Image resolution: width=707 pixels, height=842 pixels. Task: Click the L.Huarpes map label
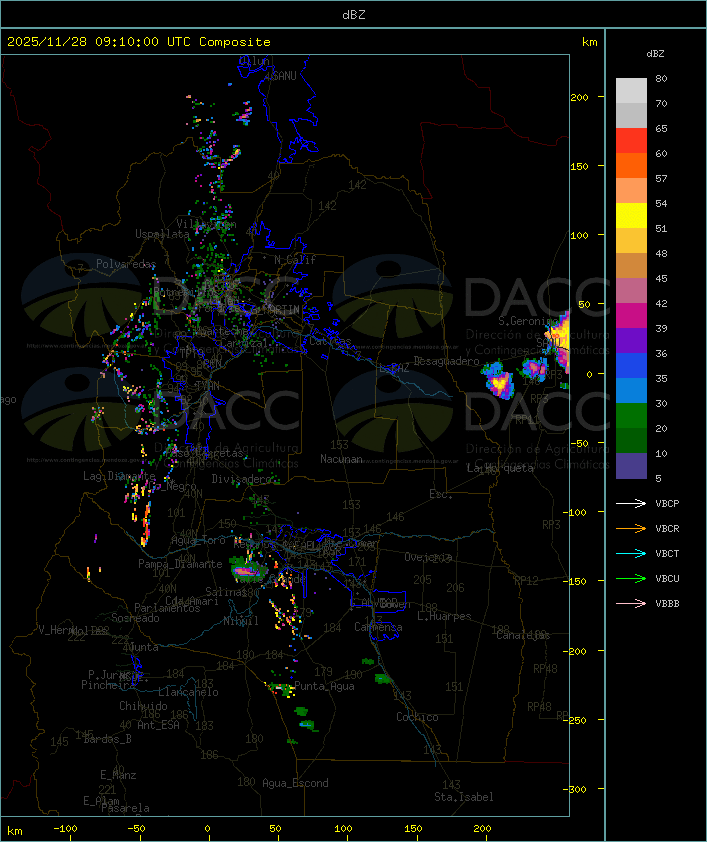coord(444,616)
